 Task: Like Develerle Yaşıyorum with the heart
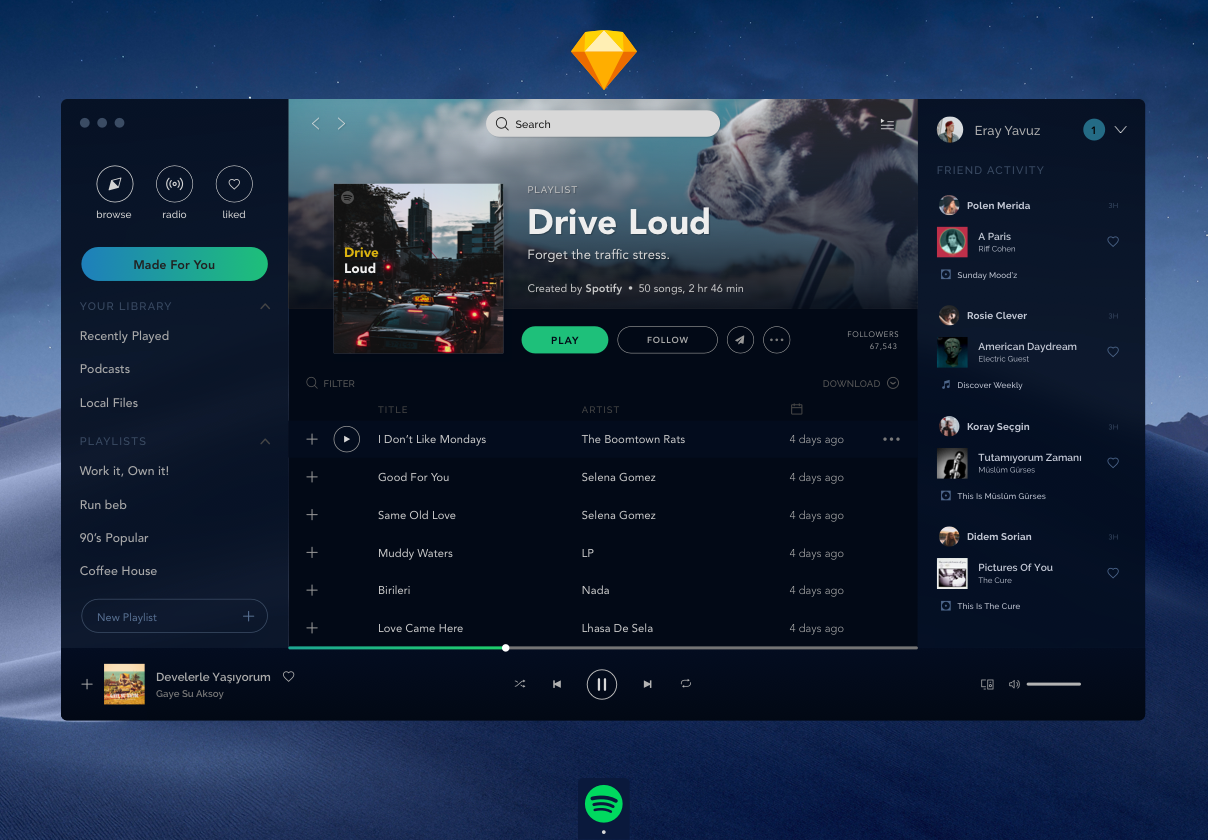click(288, 677)
